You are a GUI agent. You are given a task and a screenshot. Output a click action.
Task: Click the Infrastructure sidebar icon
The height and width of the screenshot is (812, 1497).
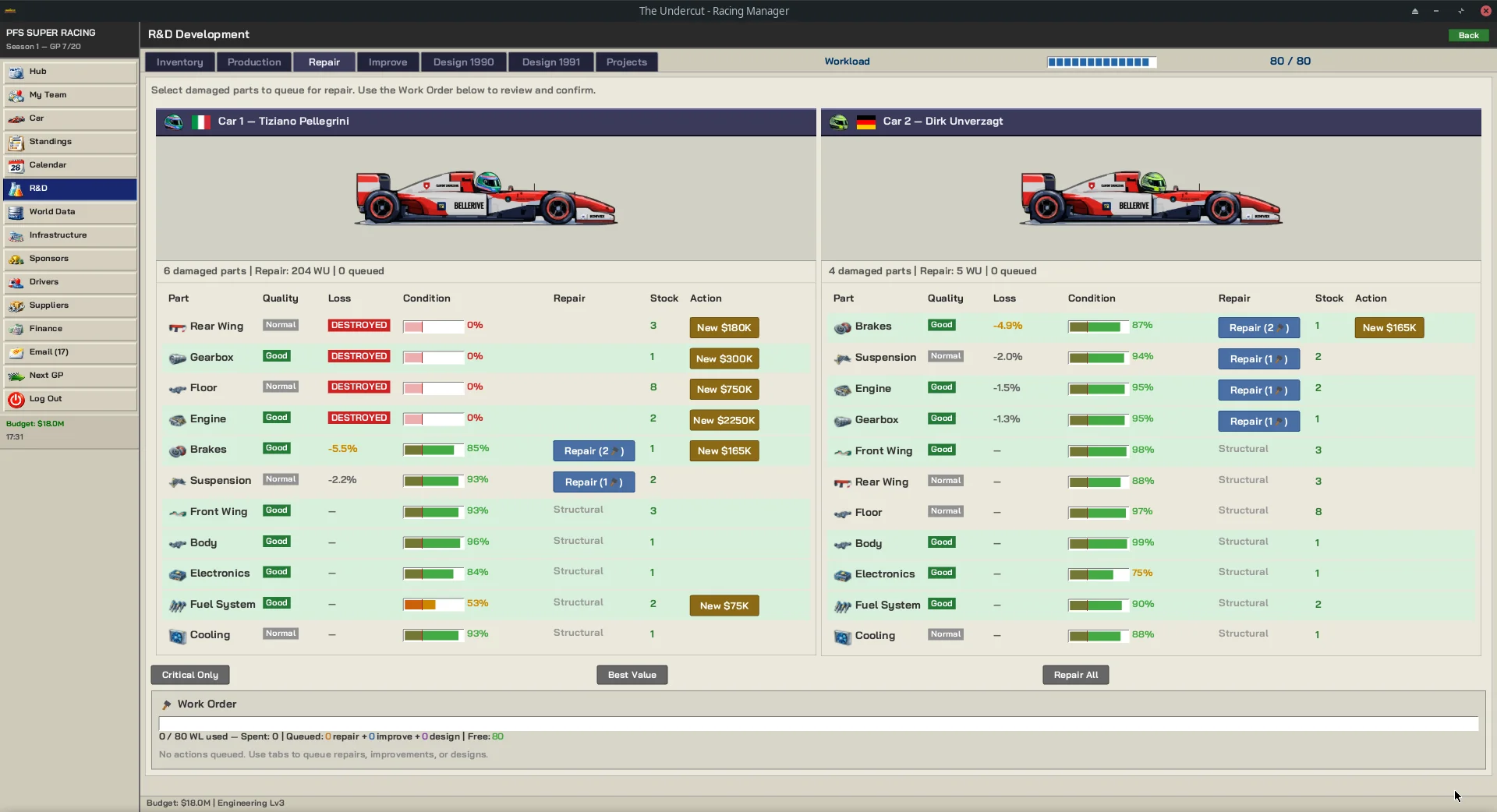(16, 236)
